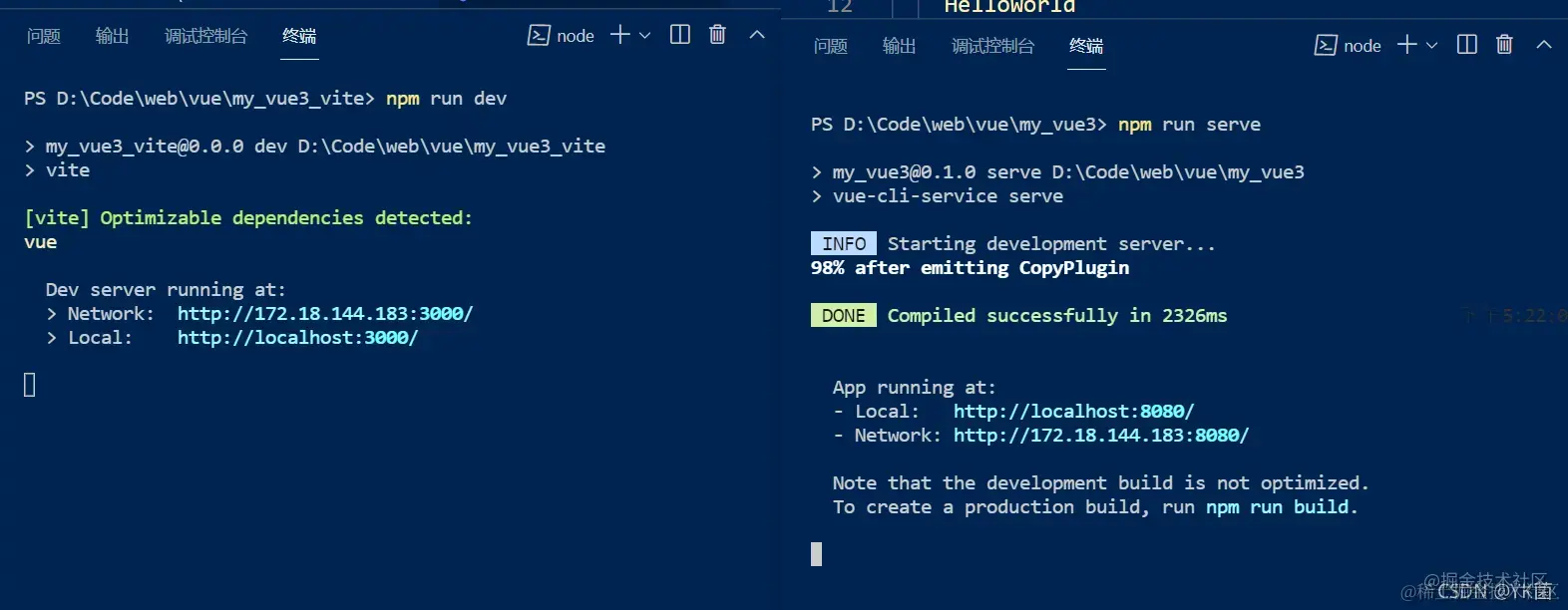
Task: Click 'Dev server running at:' line
Action: [166, 290]
